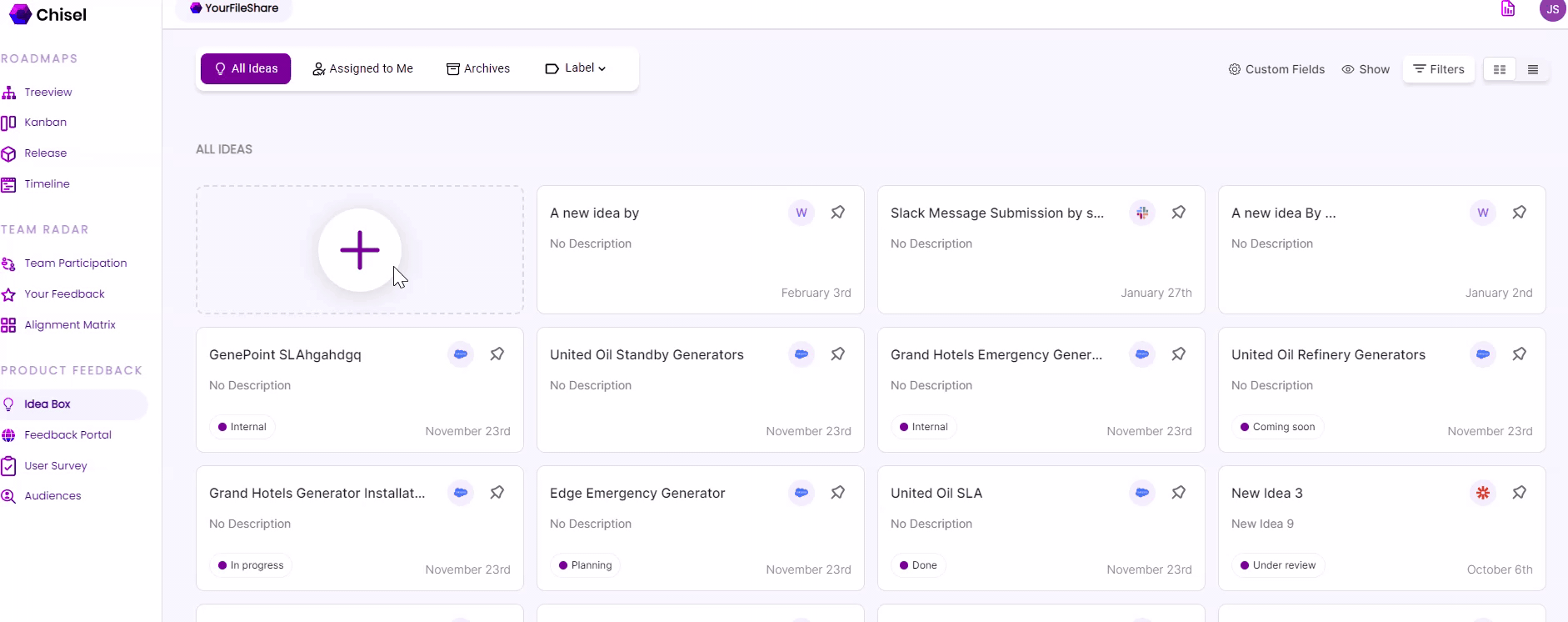Click Salesforce icon on Edge Emergency Generator card
The width and height of the screenshot is (1568, 622).
coord(801,493)
